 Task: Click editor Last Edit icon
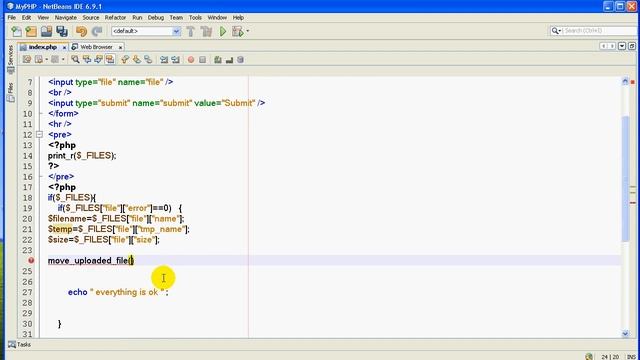(27, 60)
